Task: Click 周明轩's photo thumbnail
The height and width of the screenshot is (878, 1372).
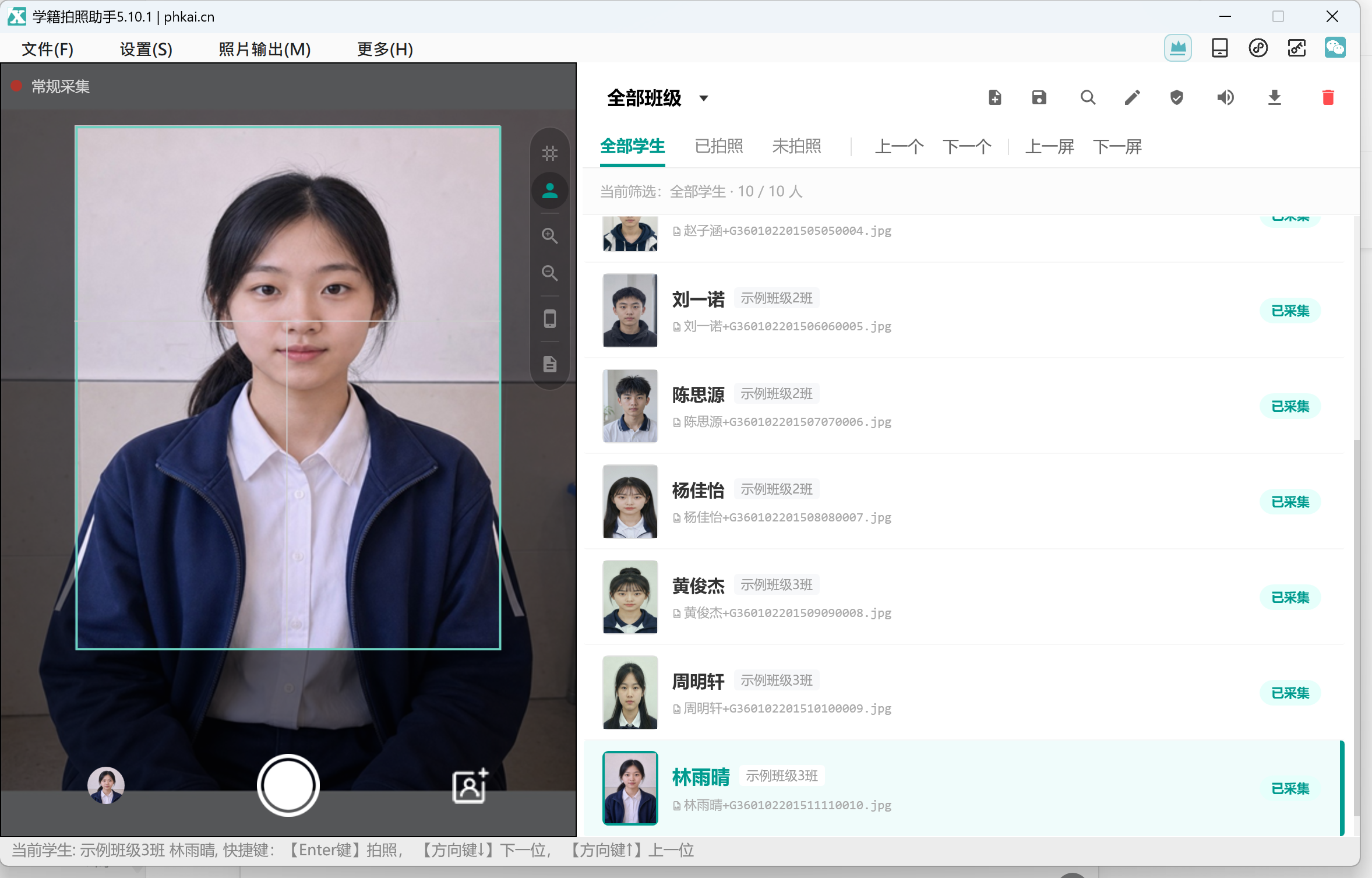Action: point(630,693)
